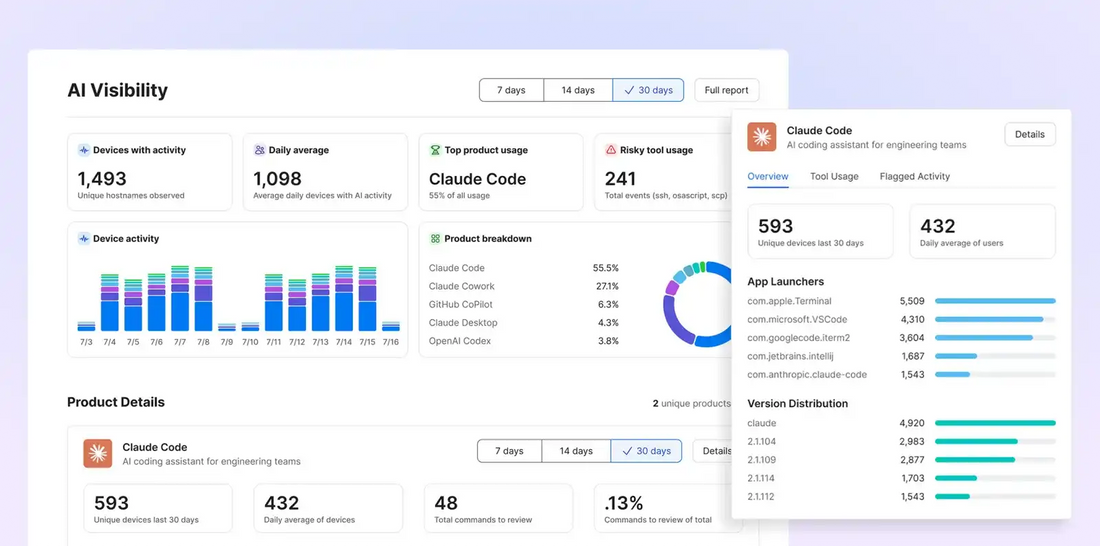Click the Claude Desktop row in Product breakdown
1100x546 pixels.
523,323
